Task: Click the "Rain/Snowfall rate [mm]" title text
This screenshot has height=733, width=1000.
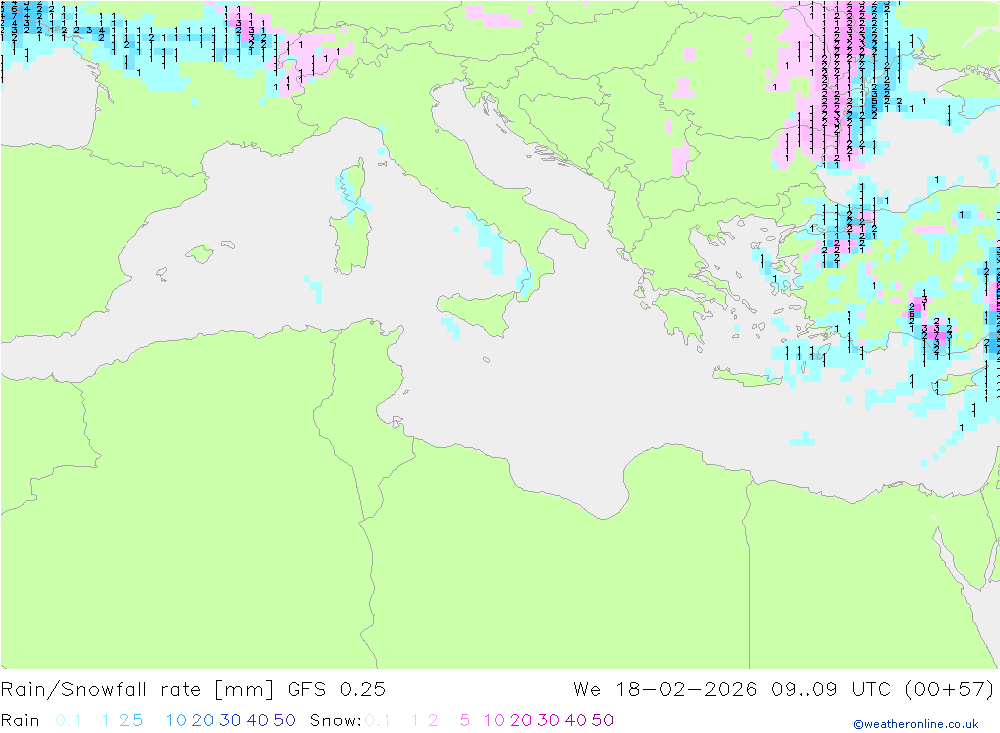Action: coord(137,690)
